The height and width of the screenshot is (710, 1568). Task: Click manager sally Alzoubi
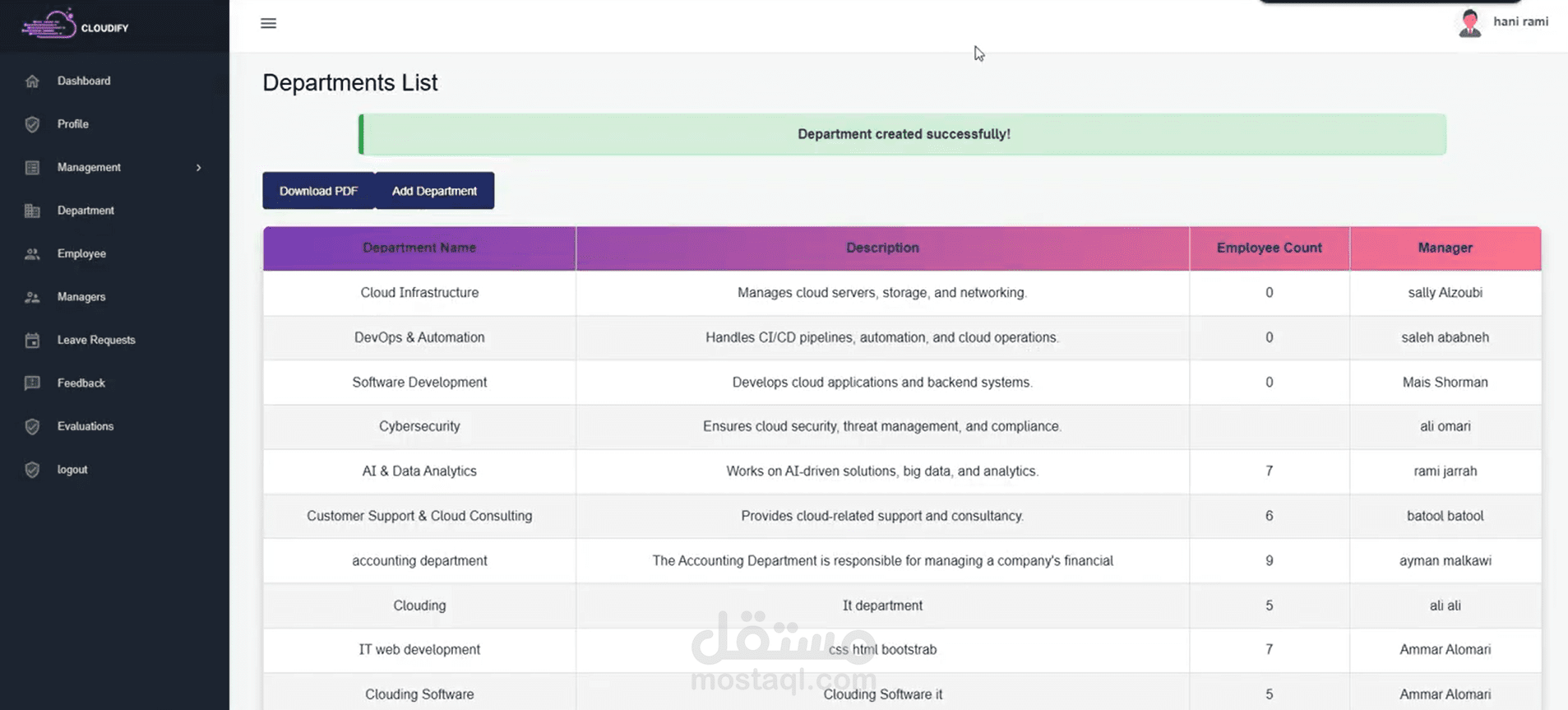coord(1445,293)
